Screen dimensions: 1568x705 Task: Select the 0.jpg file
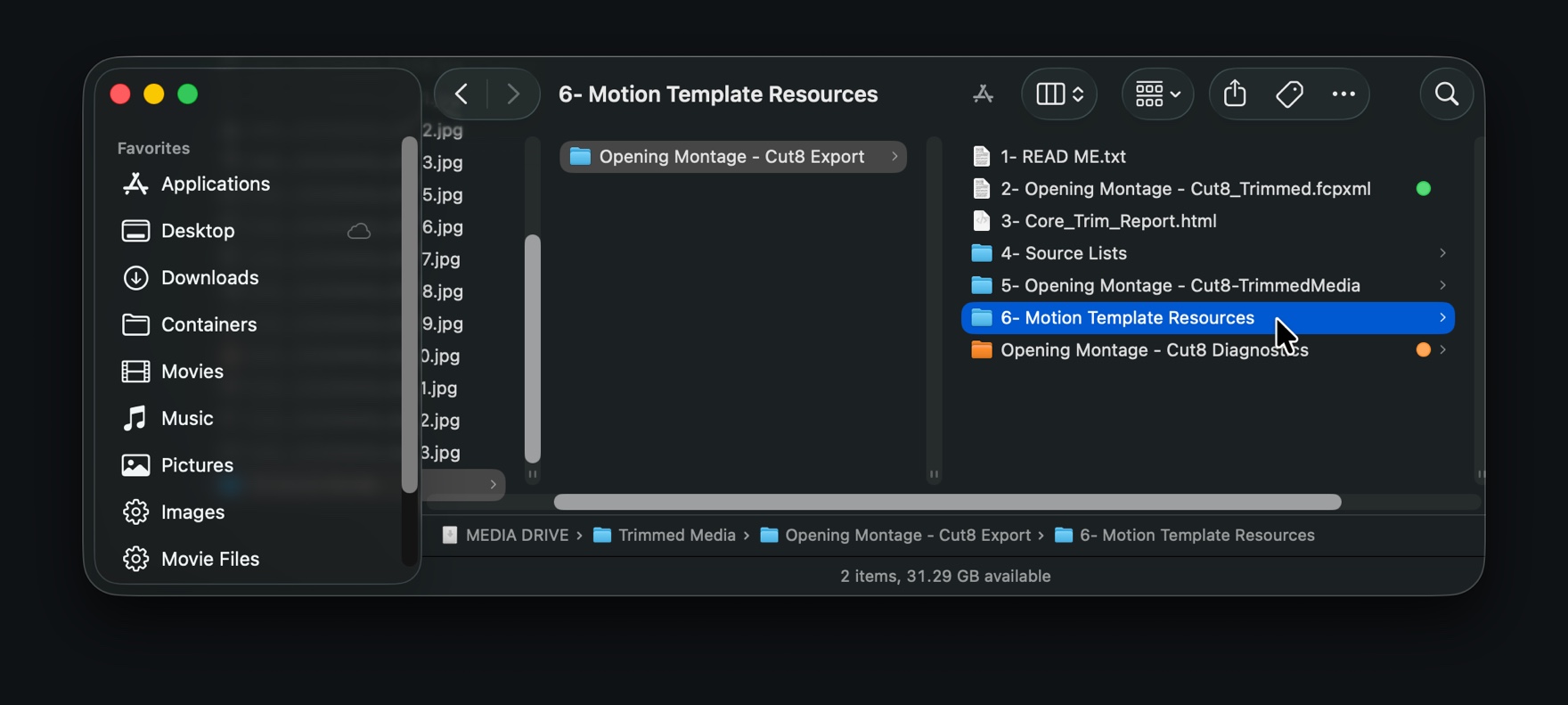pos(442,356)
